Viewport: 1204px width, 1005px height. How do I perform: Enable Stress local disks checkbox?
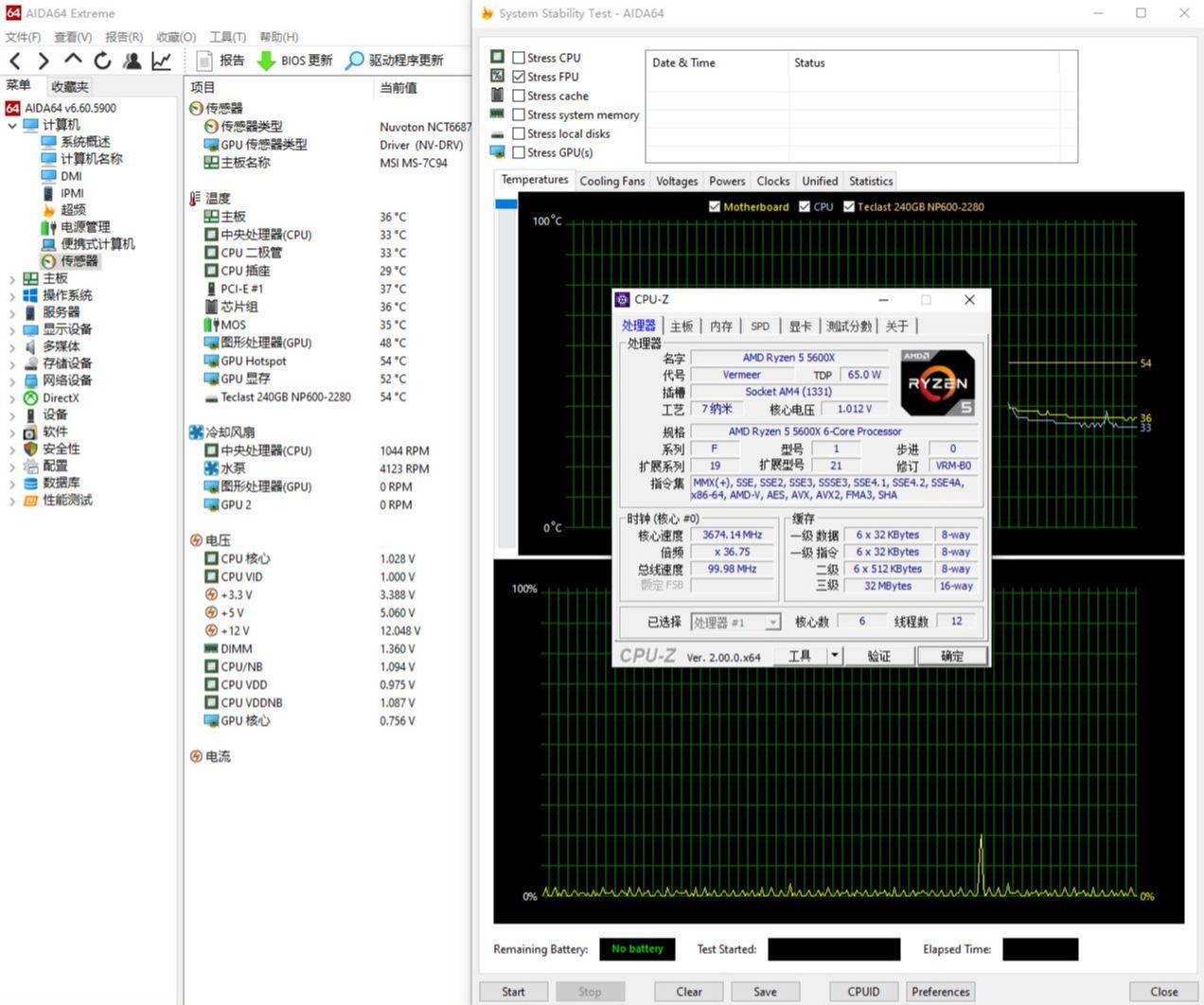click(519, 133)
